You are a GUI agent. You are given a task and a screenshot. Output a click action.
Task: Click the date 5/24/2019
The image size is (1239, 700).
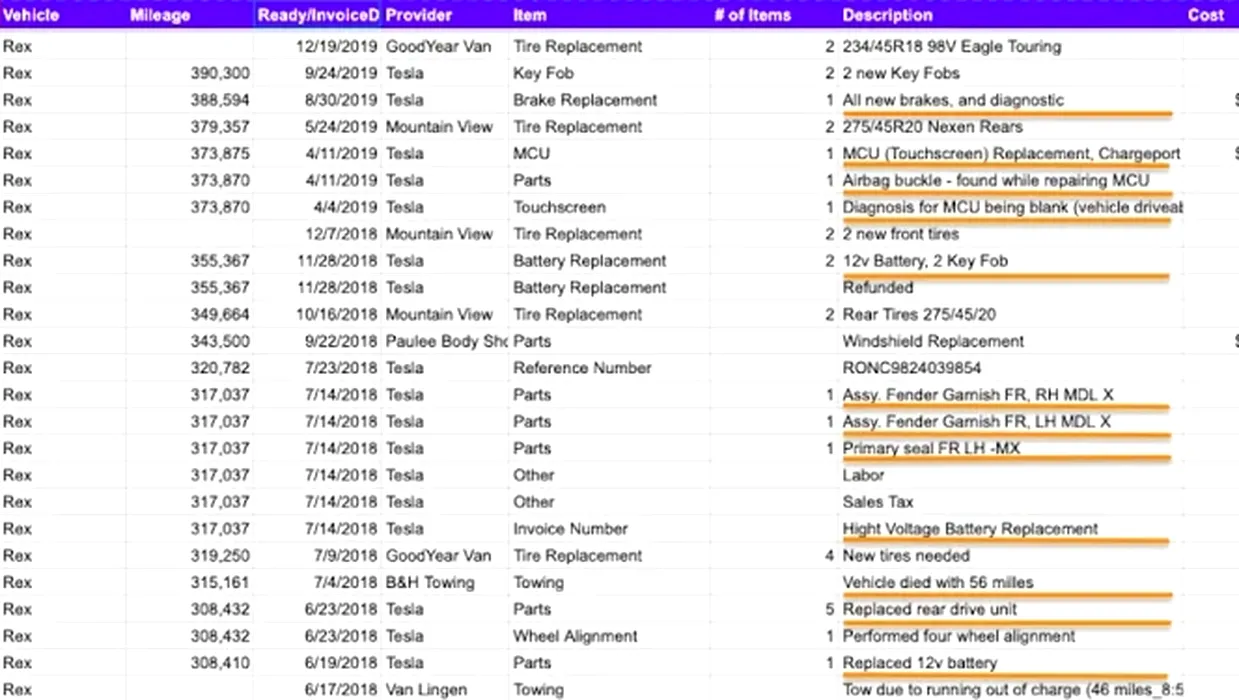pyautogui.click(x=341, y=127)
